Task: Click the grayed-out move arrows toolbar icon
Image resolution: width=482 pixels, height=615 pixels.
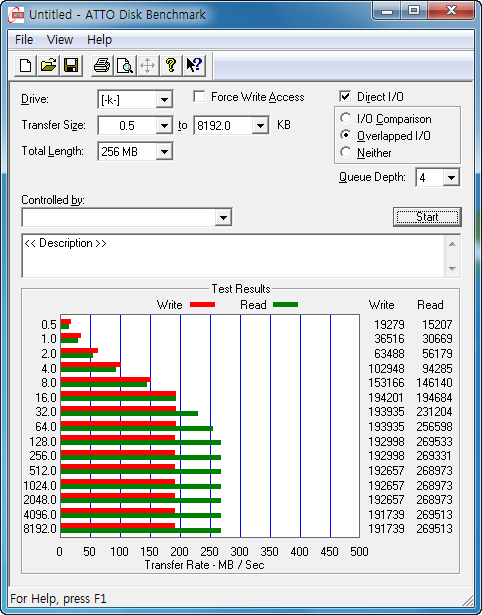Action: point(147,65)
